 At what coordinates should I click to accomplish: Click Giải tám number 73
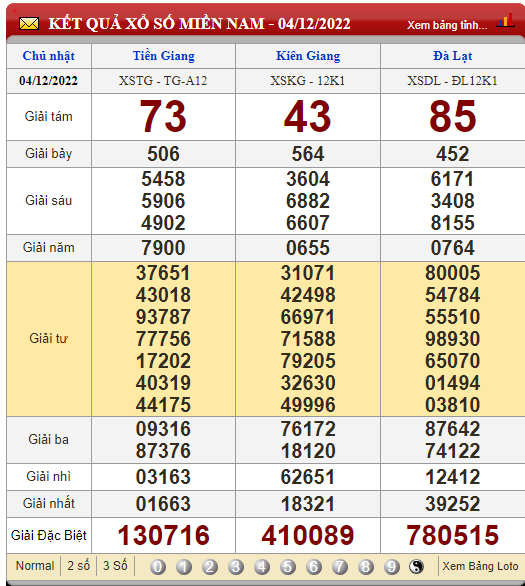163,117
